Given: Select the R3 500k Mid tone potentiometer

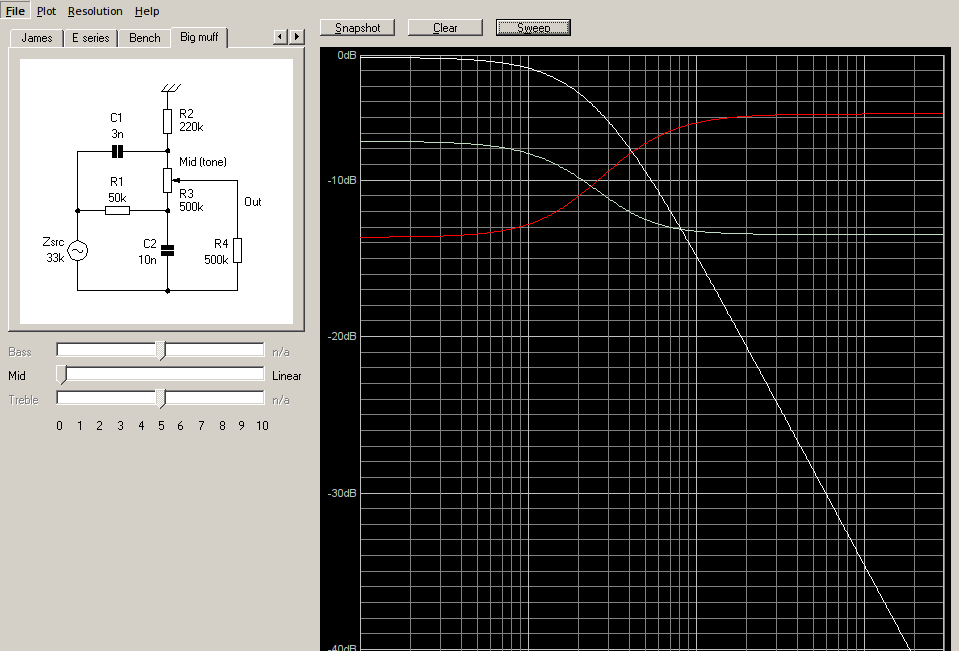Looking at the screenshot, I should (167, 180).
